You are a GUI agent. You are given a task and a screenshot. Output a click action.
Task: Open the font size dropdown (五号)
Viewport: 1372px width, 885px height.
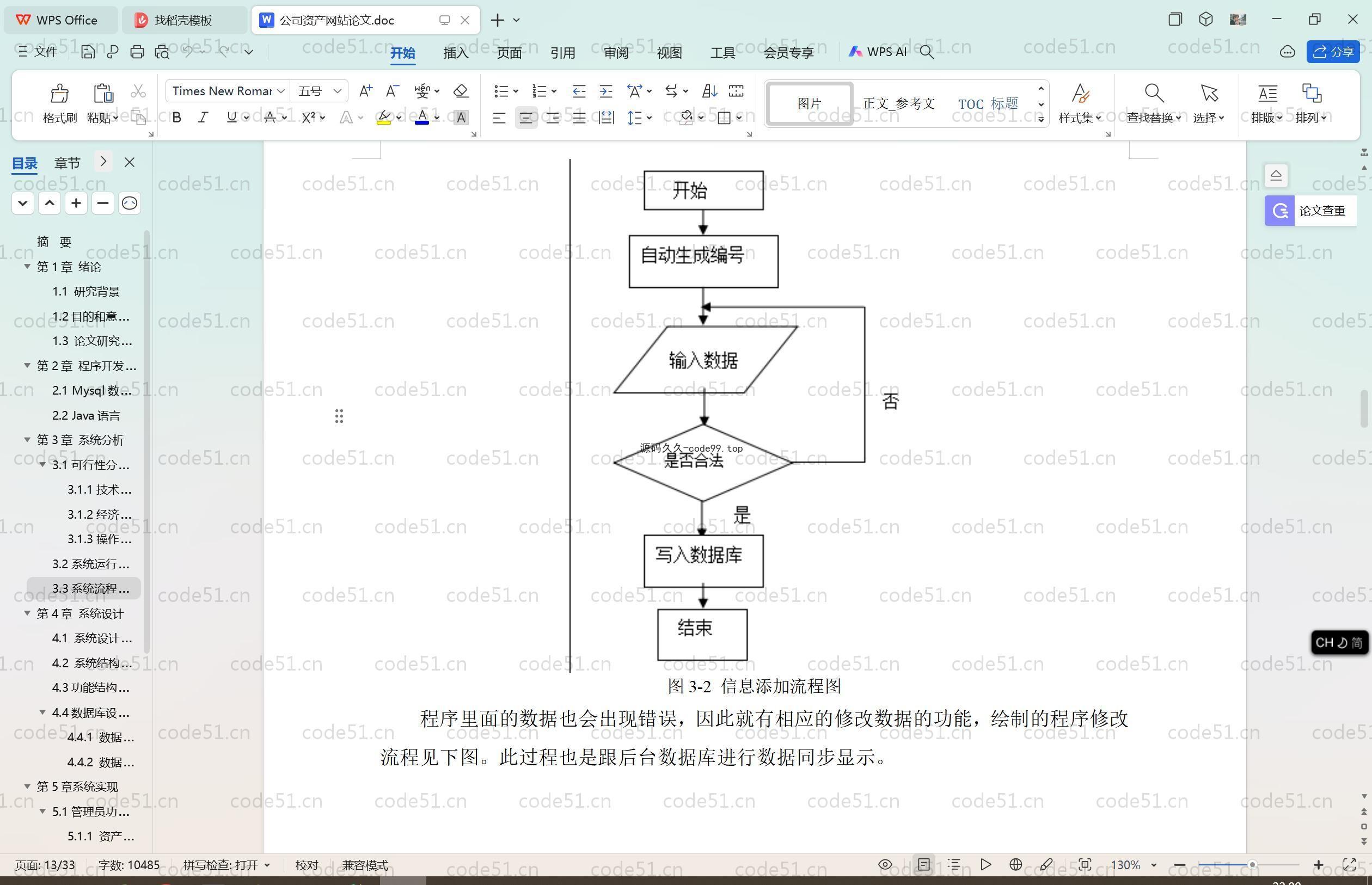point(338,91)
